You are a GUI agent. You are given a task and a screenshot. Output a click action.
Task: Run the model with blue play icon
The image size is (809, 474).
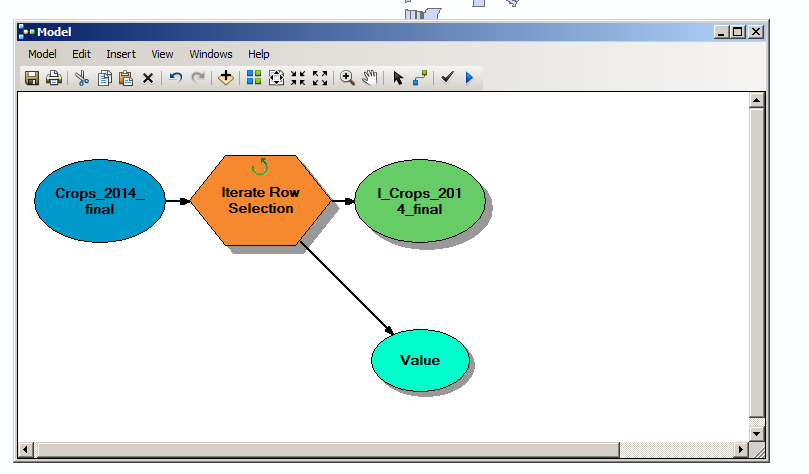tap(469, 78)
